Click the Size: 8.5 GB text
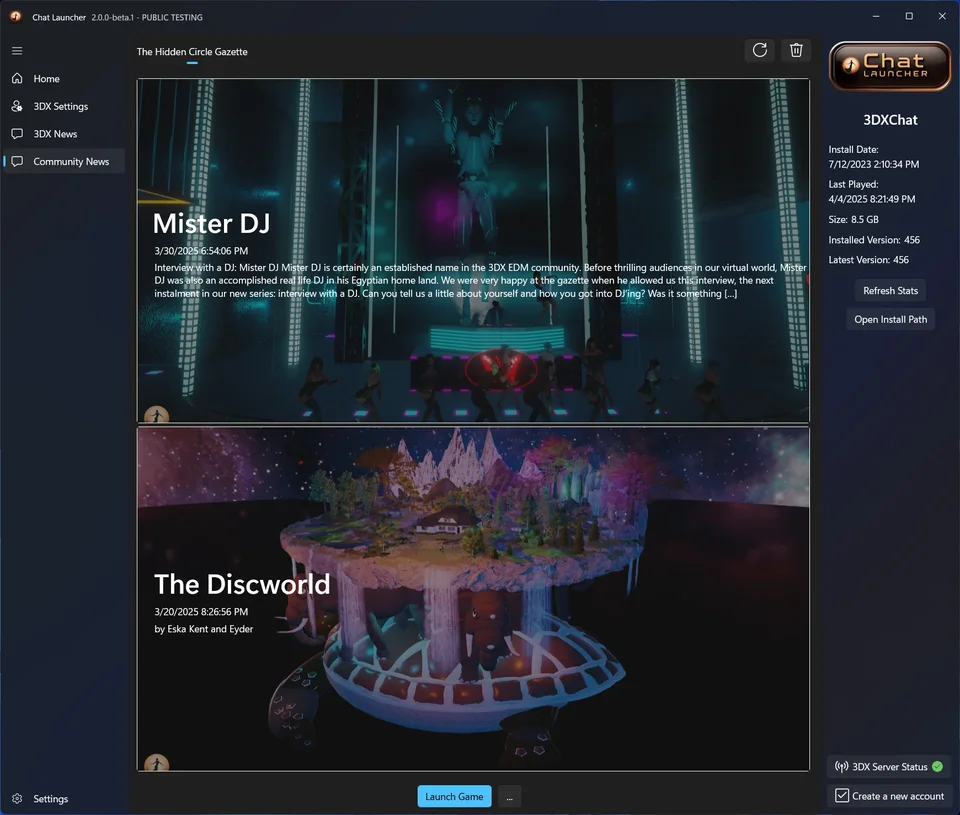 coord(853,219)
